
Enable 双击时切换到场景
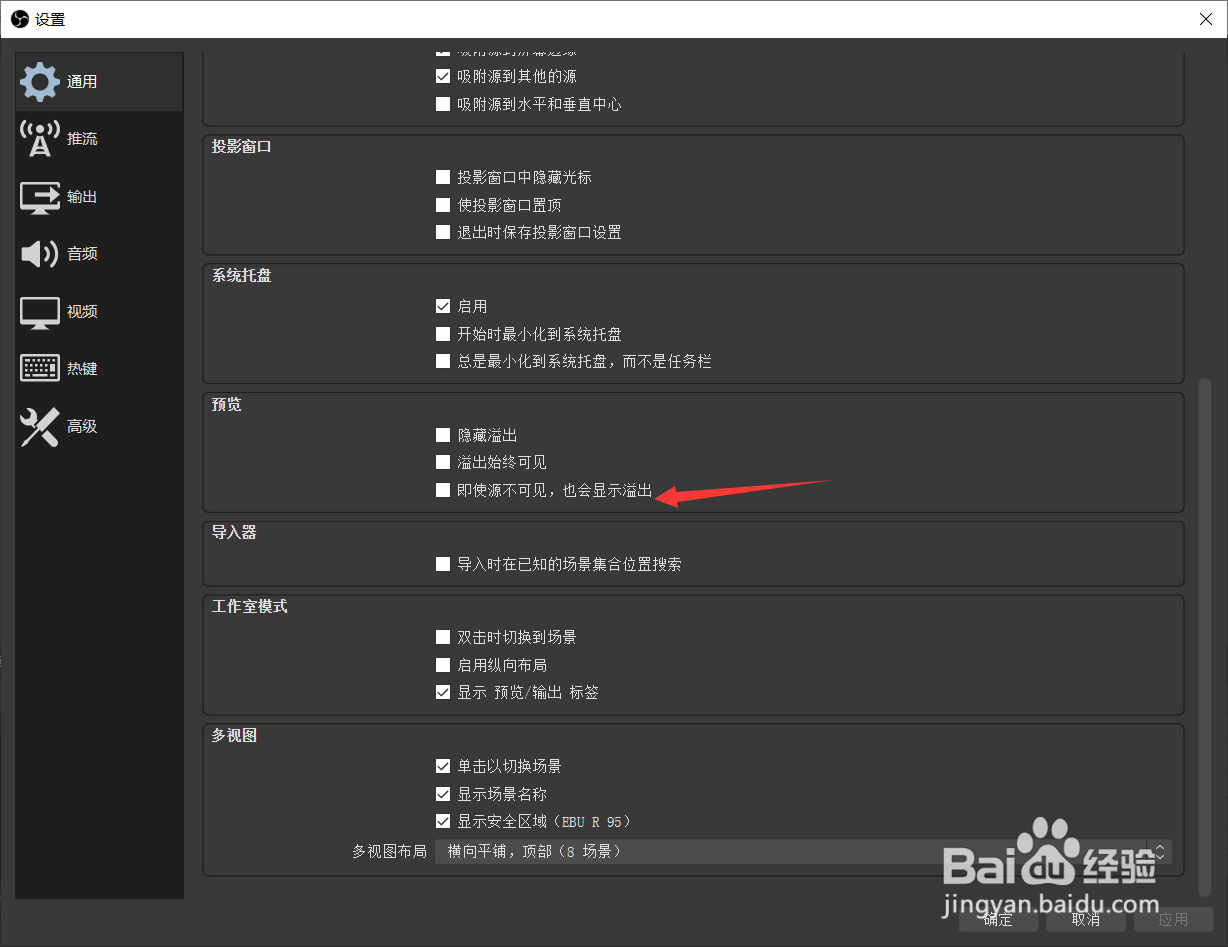tap(443, 637)
